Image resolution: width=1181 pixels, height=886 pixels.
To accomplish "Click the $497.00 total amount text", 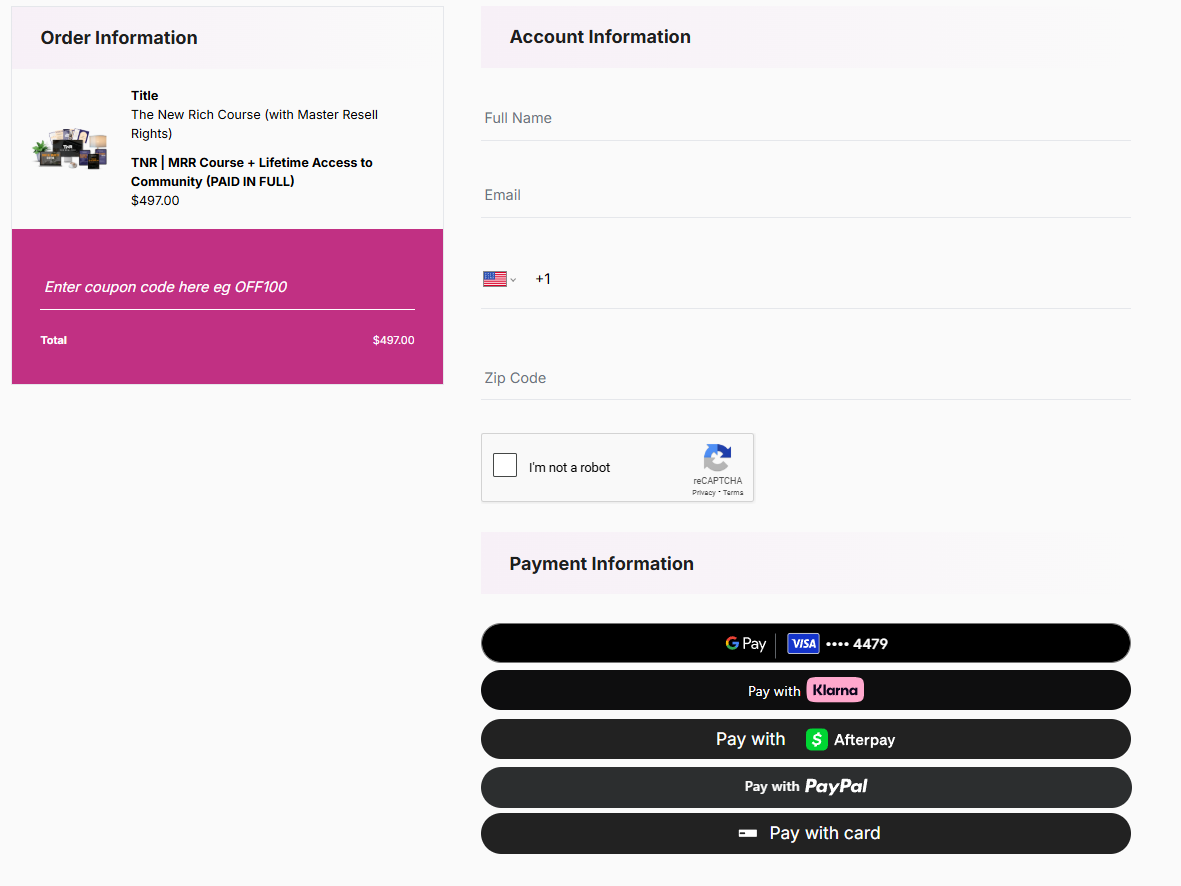I will point(393,341).
